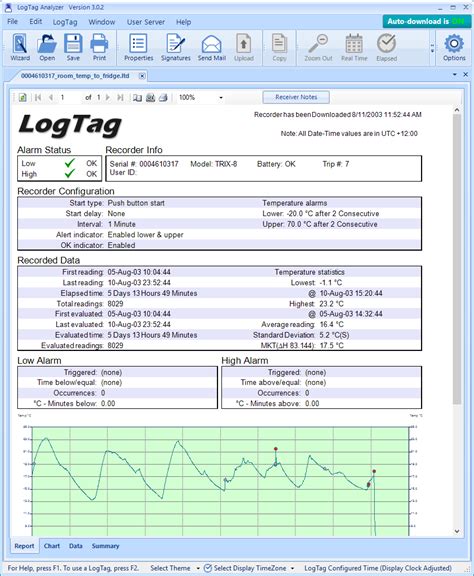Image resolution: width=474 pixels, height=576 pixels.
Task: Click the scroll up arrow of report
Action: 457,110
